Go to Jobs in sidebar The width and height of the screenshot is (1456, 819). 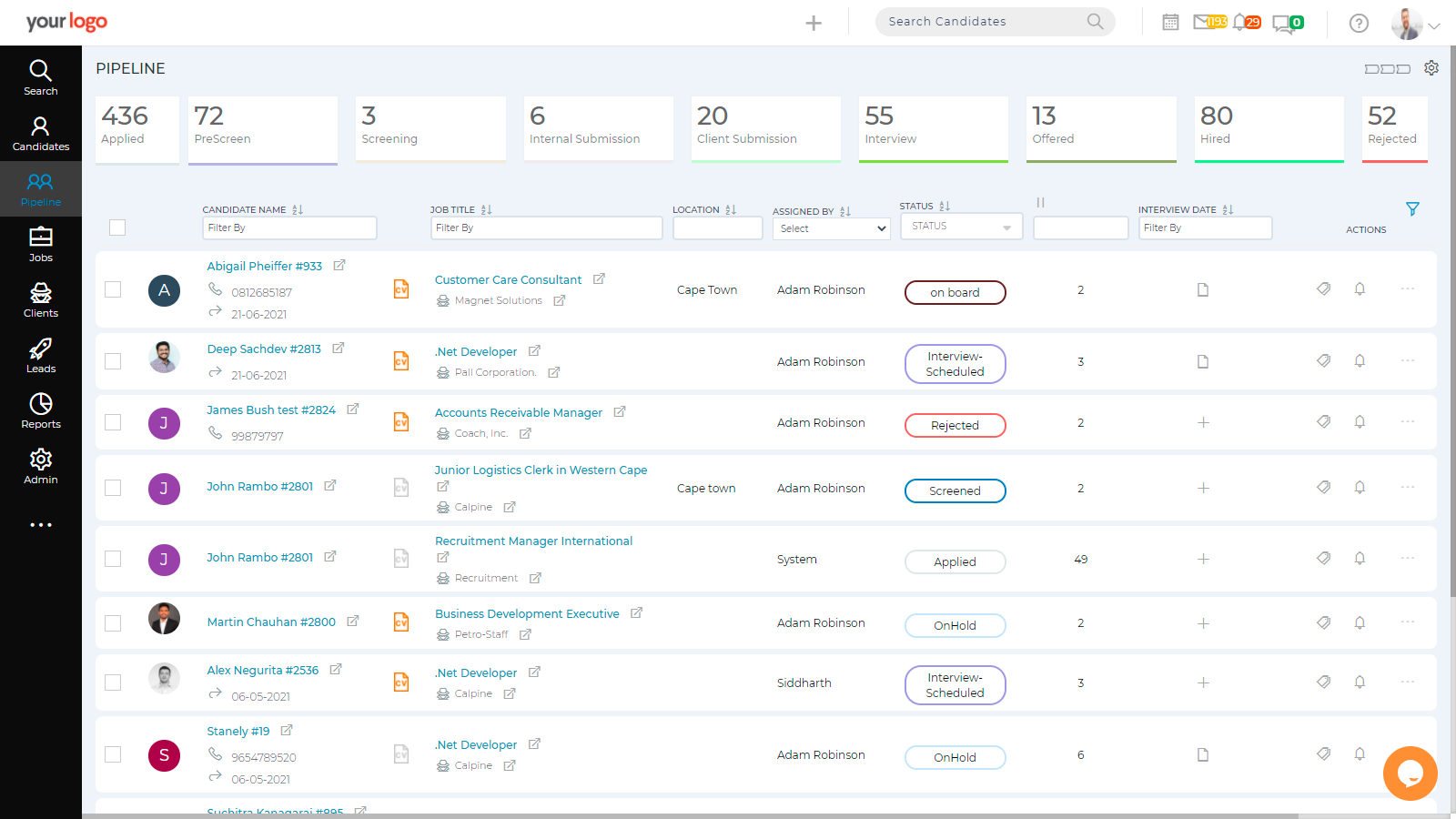click(40, 245)
